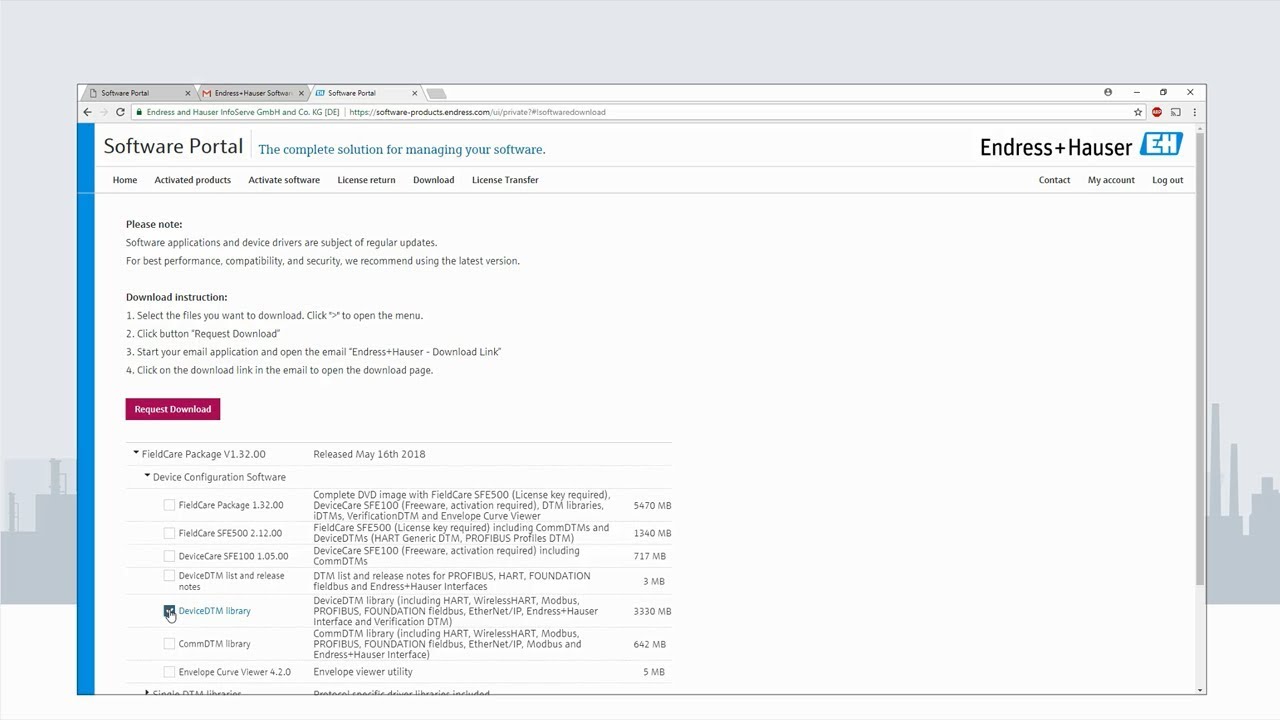
Task: Tick the CommDTM library checkbox
Action: coord(169,644)
